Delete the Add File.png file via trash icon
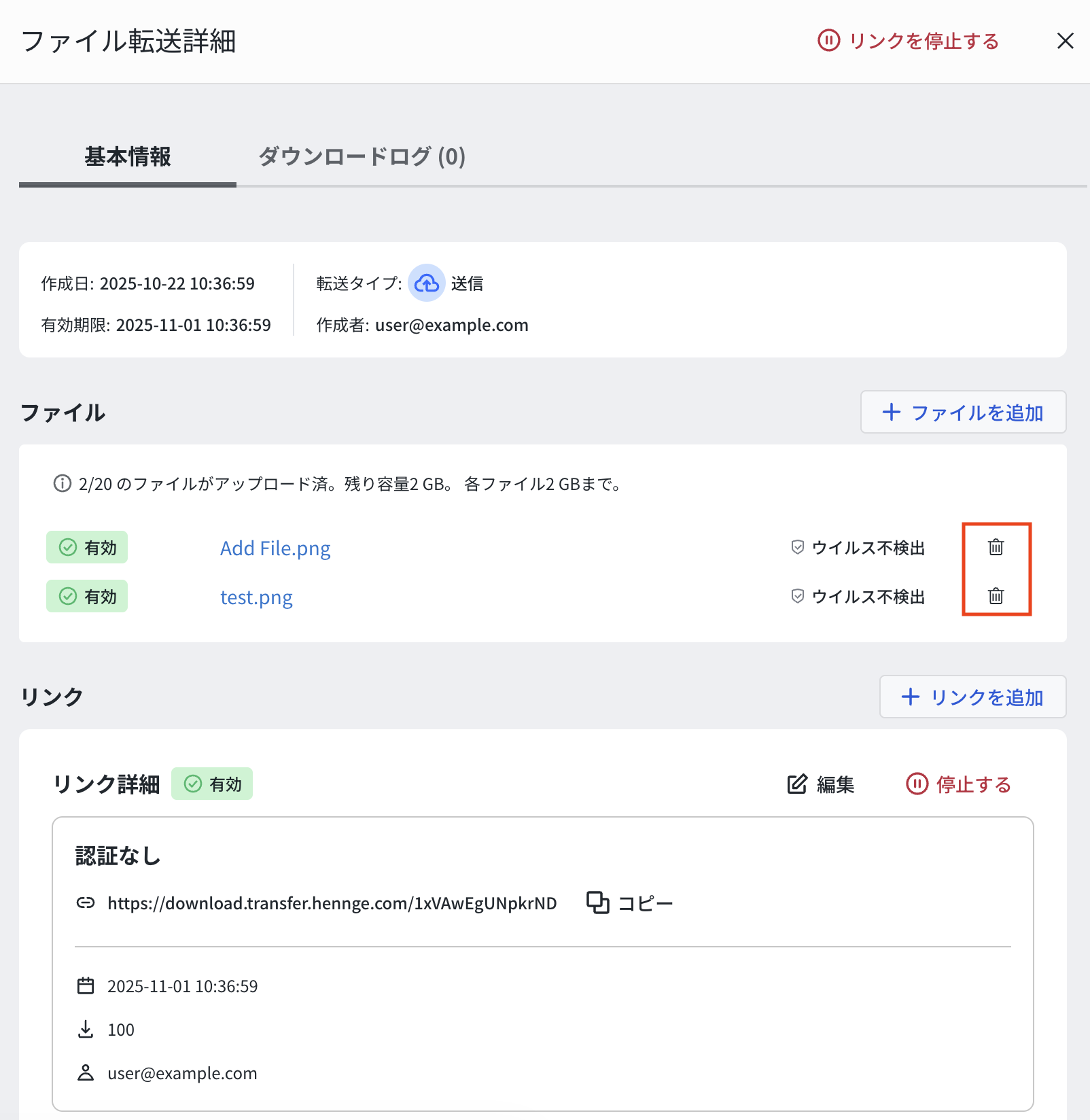This screenshot has width=1090, height=1120. point(996,547)
